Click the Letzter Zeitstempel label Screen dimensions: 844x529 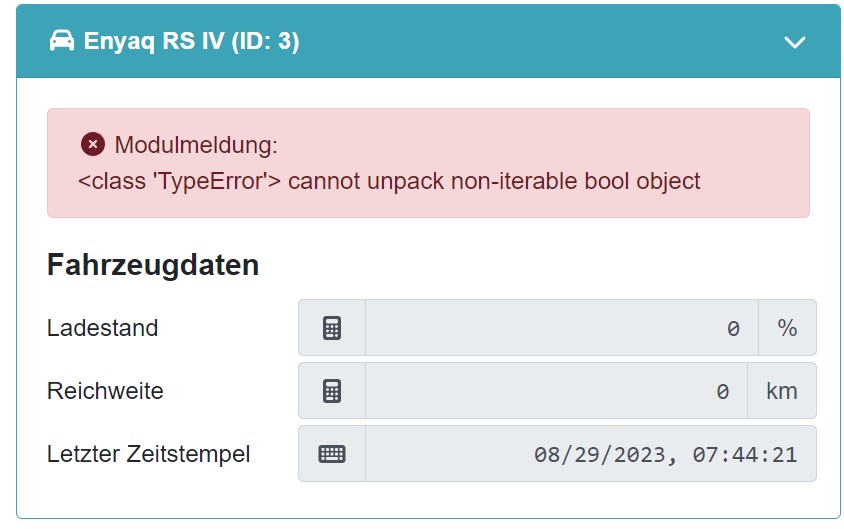point(148,454)
